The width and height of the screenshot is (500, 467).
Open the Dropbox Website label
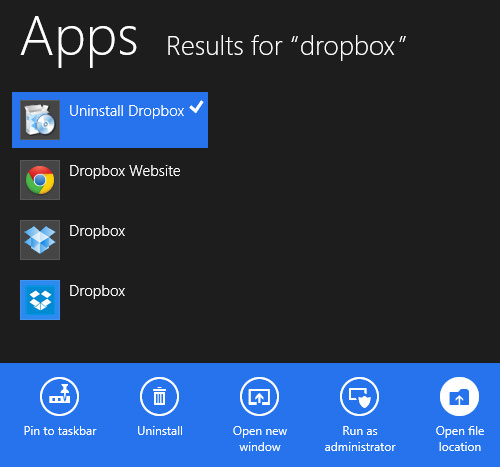125,171
